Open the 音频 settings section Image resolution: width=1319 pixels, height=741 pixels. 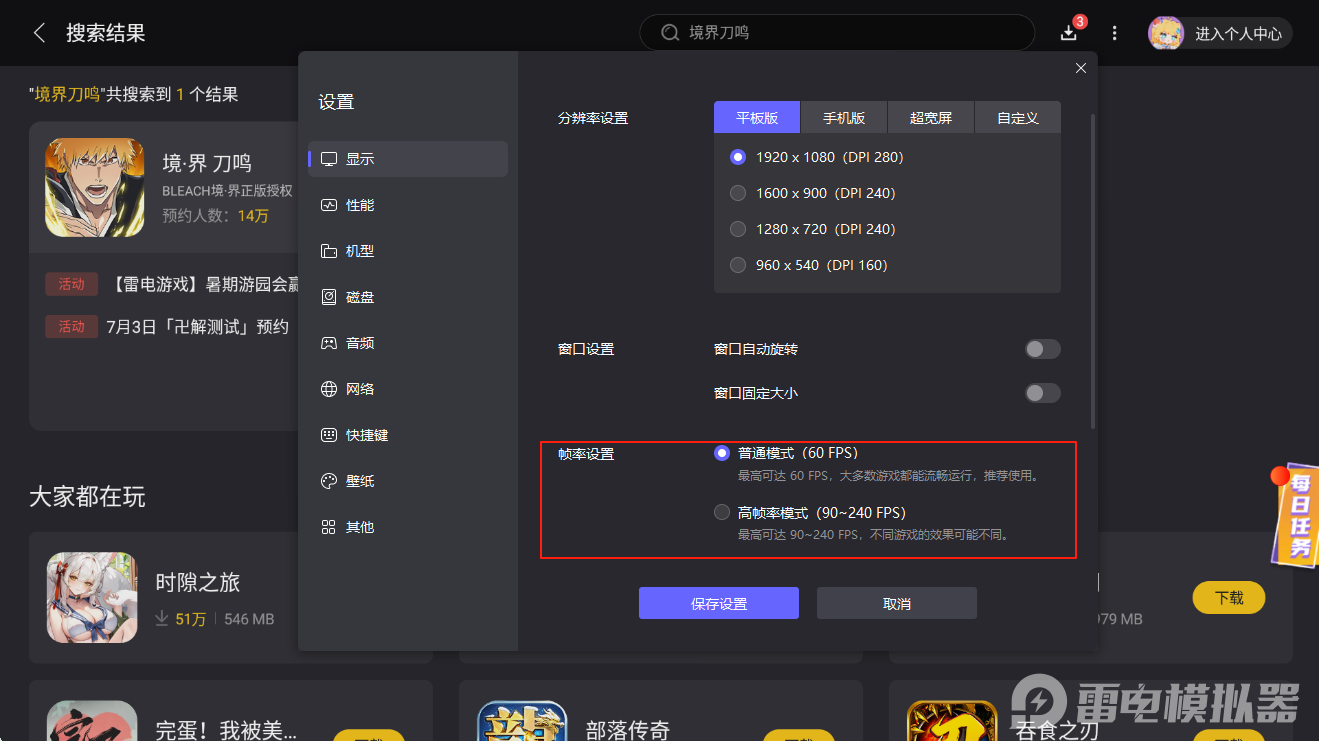(408, 343)
